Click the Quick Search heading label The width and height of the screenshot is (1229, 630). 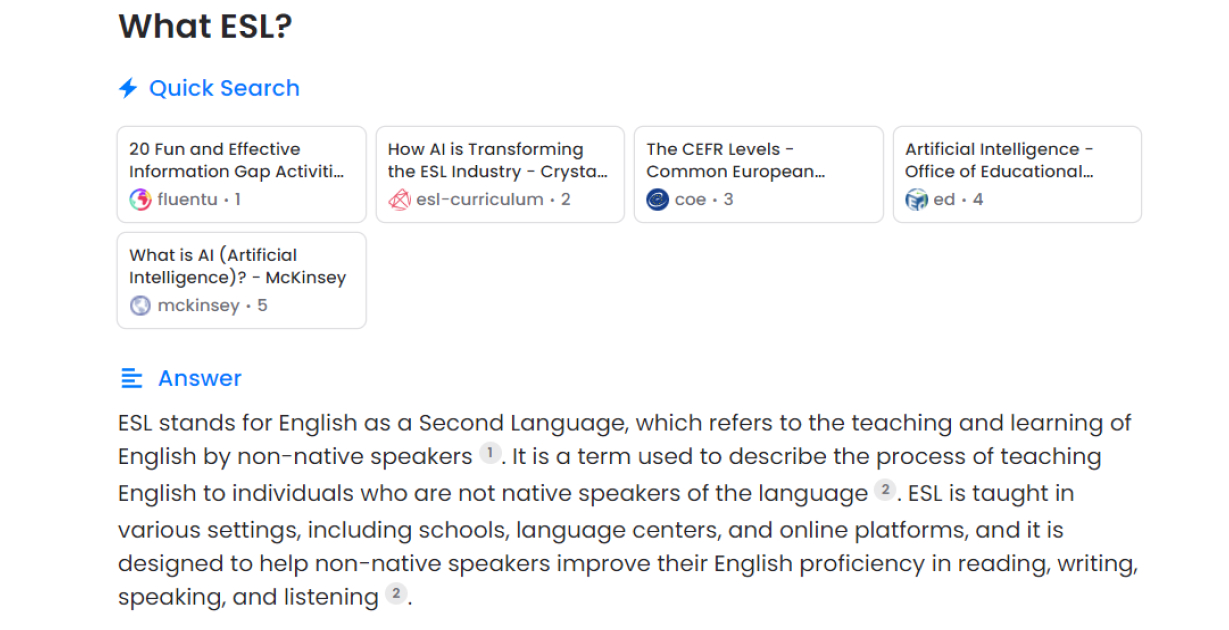(x=224, y=89)
